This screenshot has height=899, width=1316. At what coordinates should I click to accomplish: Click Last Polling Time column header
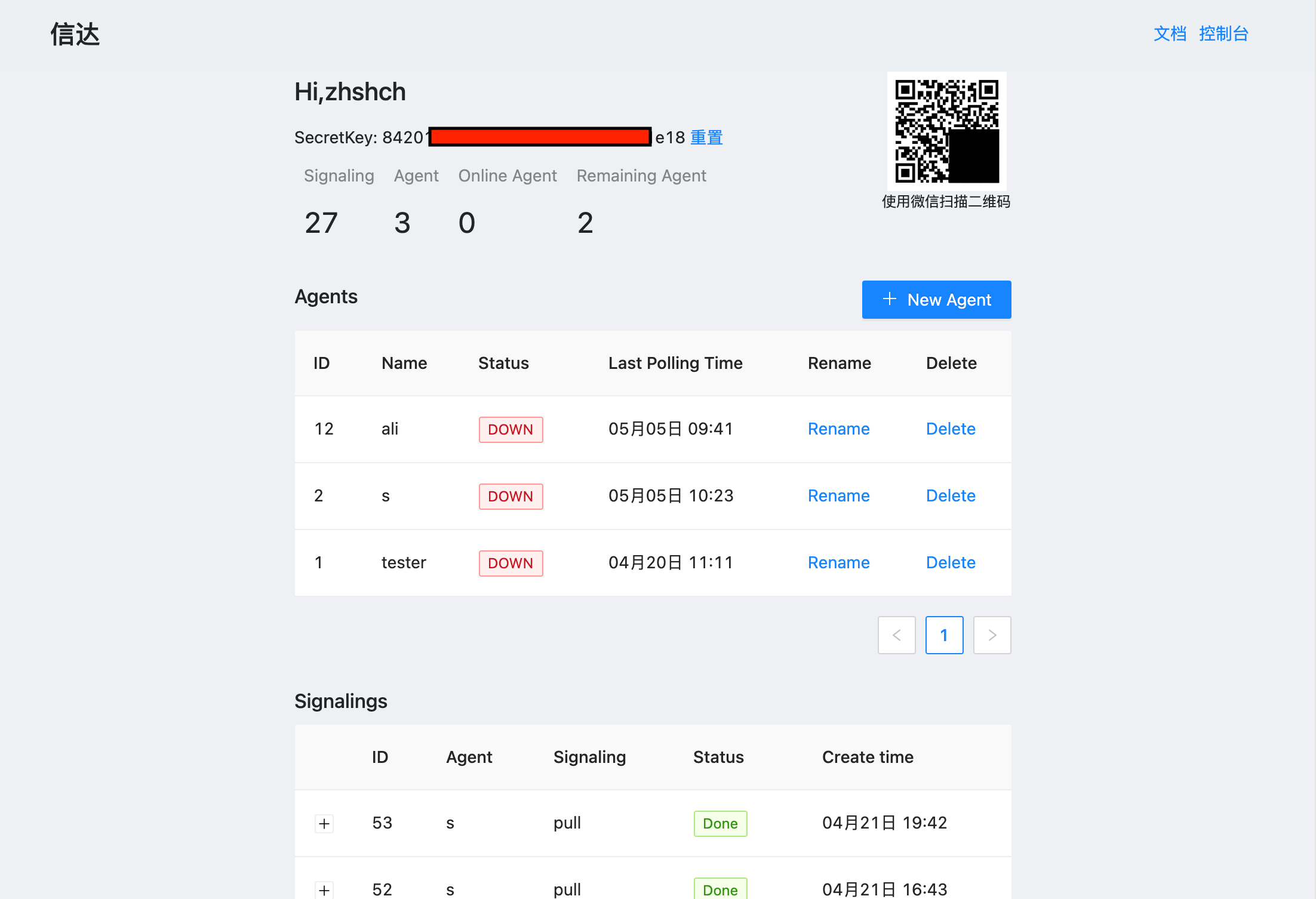pos(675,364)
